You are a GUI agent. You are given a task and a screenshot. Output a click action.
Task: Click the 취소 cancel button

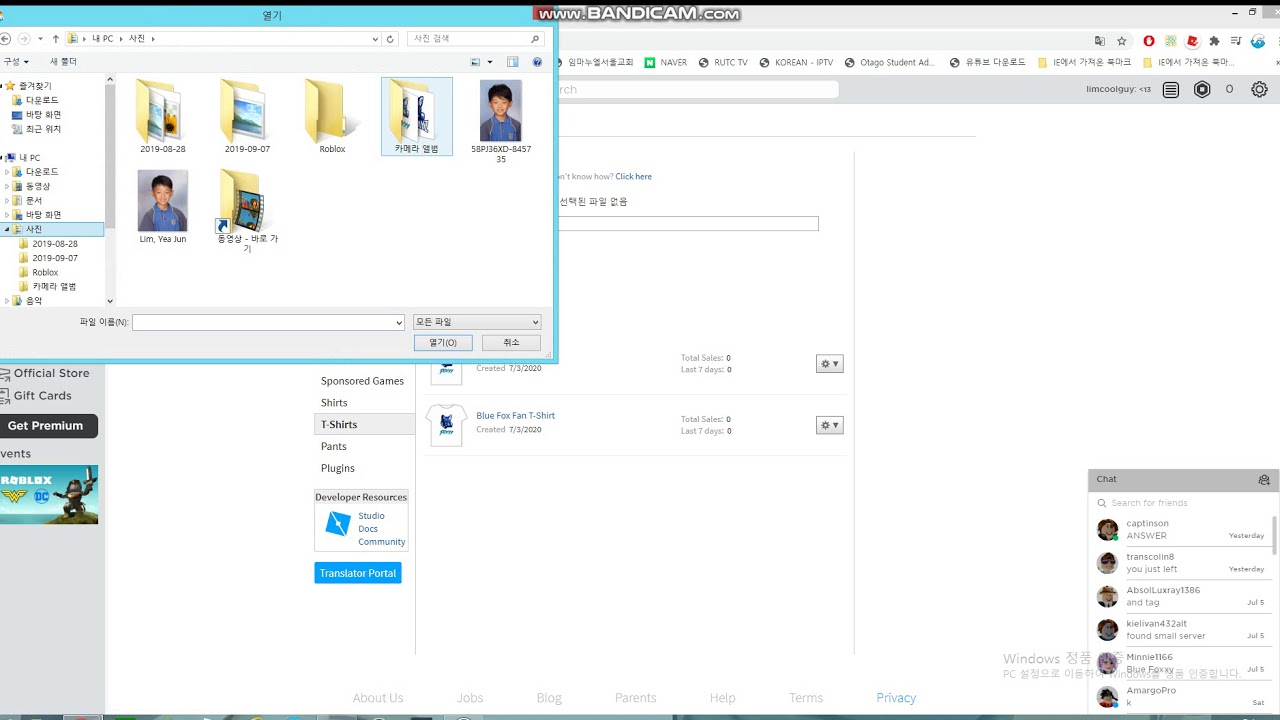(511, 342)
